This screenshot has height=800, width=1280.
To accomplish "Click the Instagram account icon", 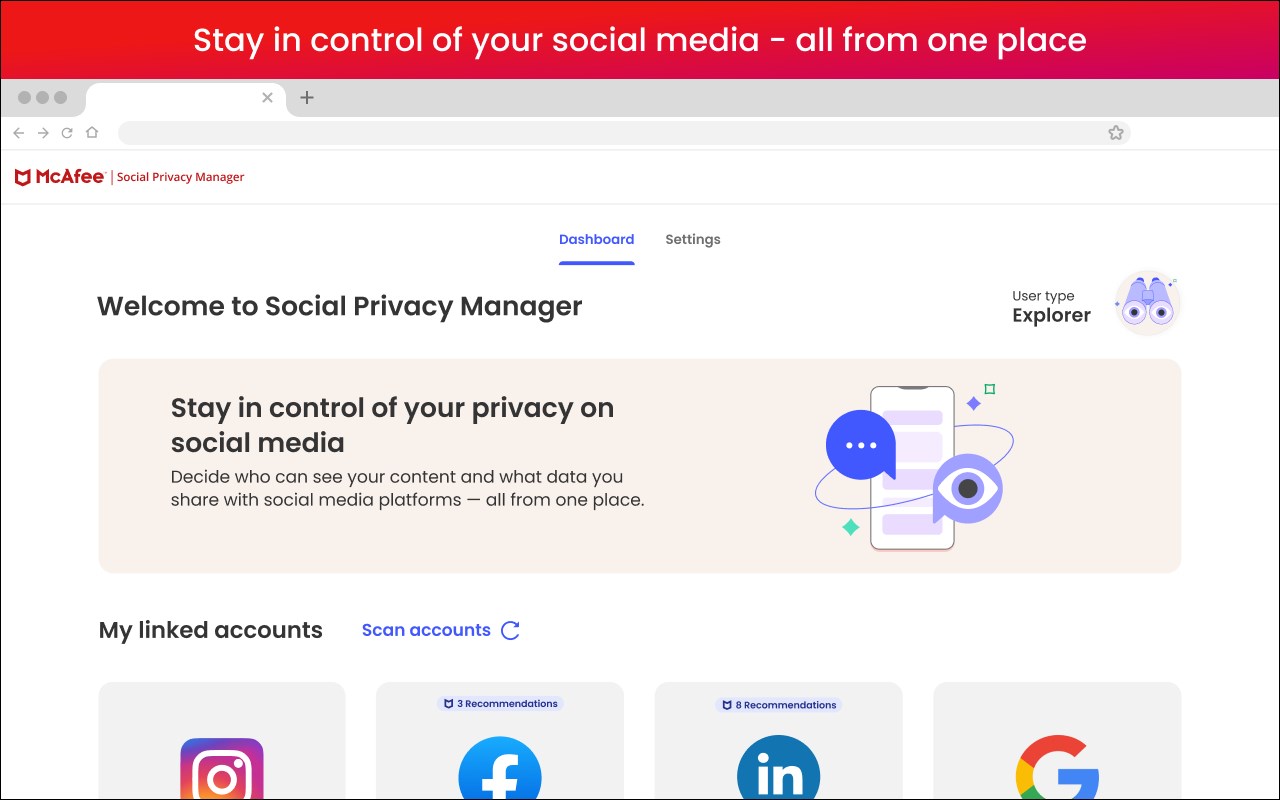I will [x=222, y=770].
